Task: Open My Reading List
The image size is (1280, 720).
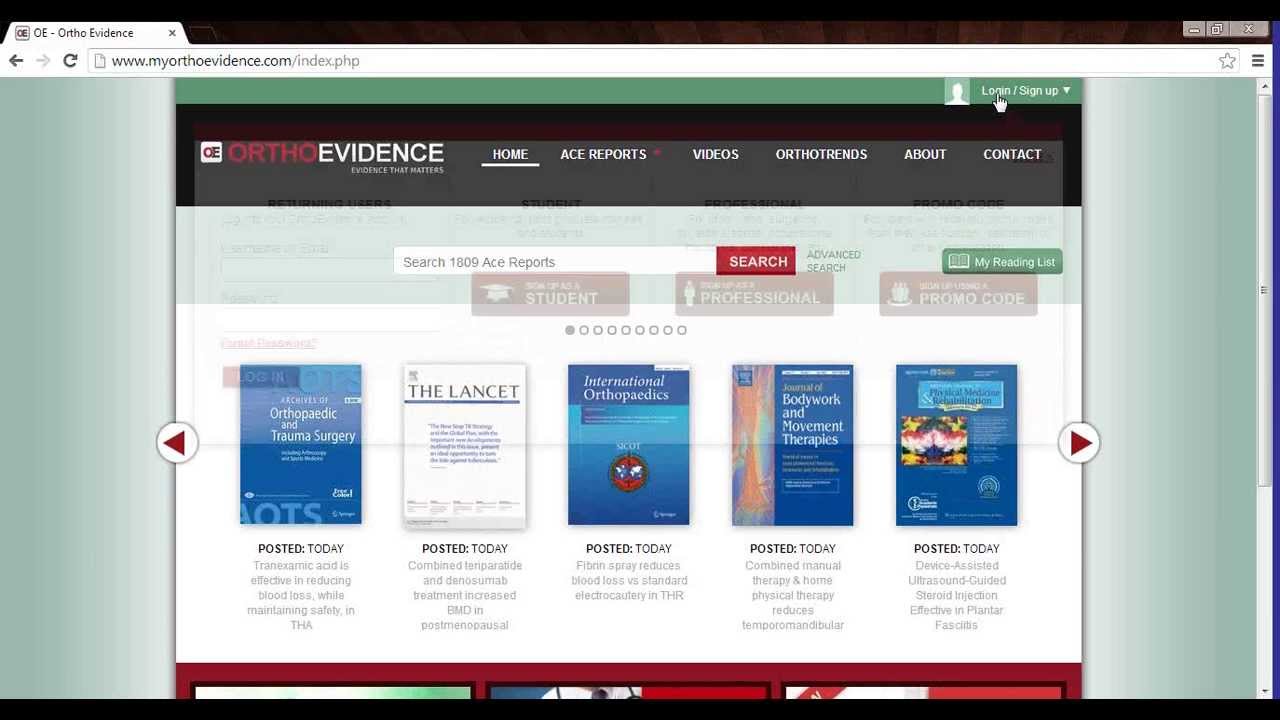Action: [1002, 262]
